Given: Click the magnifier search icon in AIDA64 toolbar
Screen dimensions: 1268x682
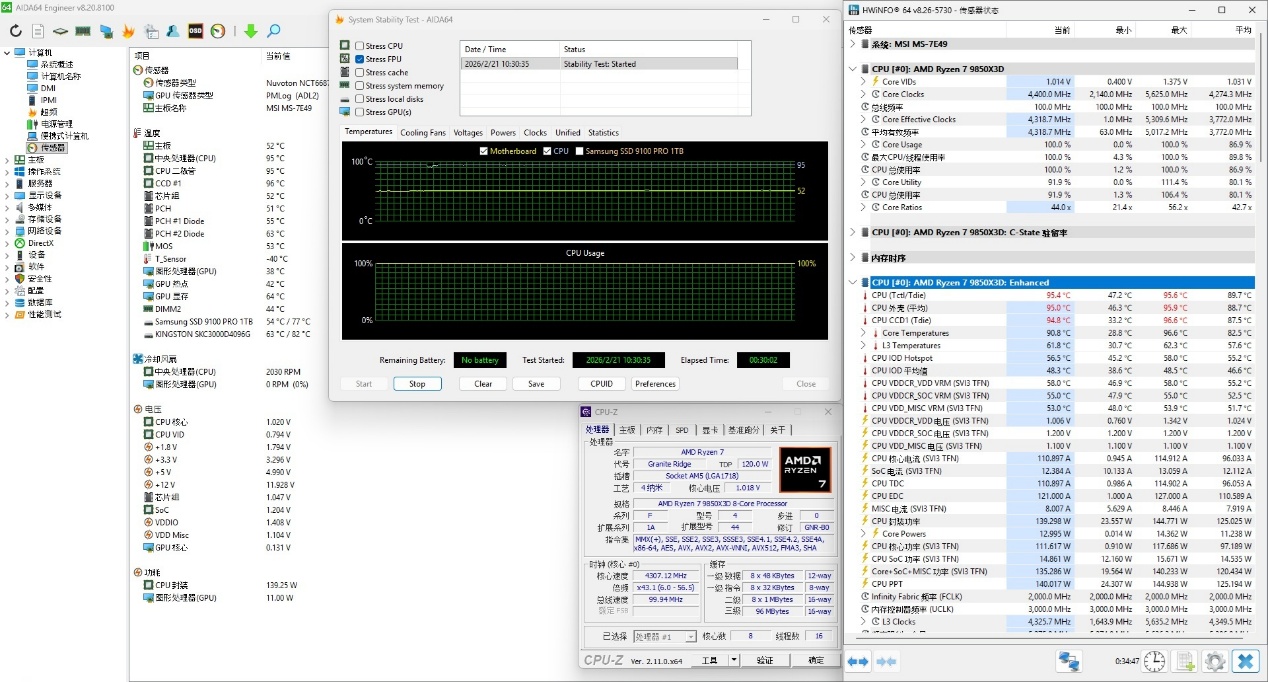Looking at the screenshot, I should (273, 31).
